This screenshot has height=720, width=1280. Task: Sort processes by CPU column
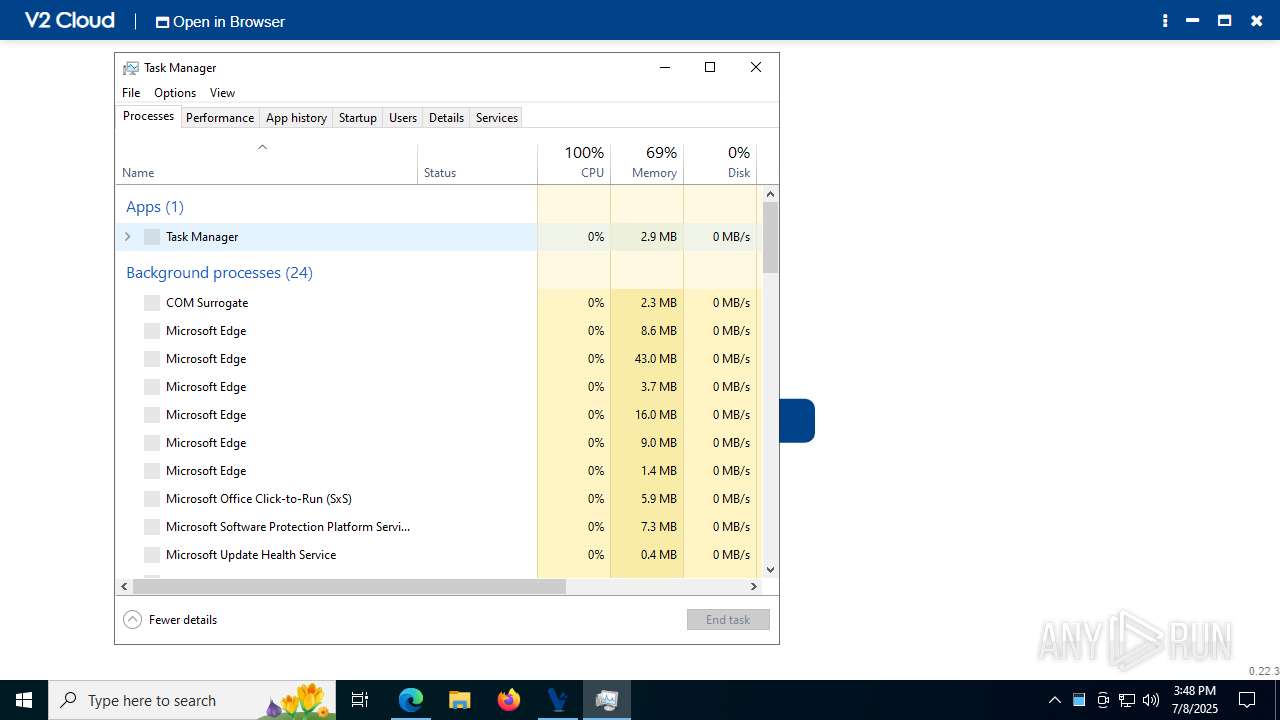(574, 164)
